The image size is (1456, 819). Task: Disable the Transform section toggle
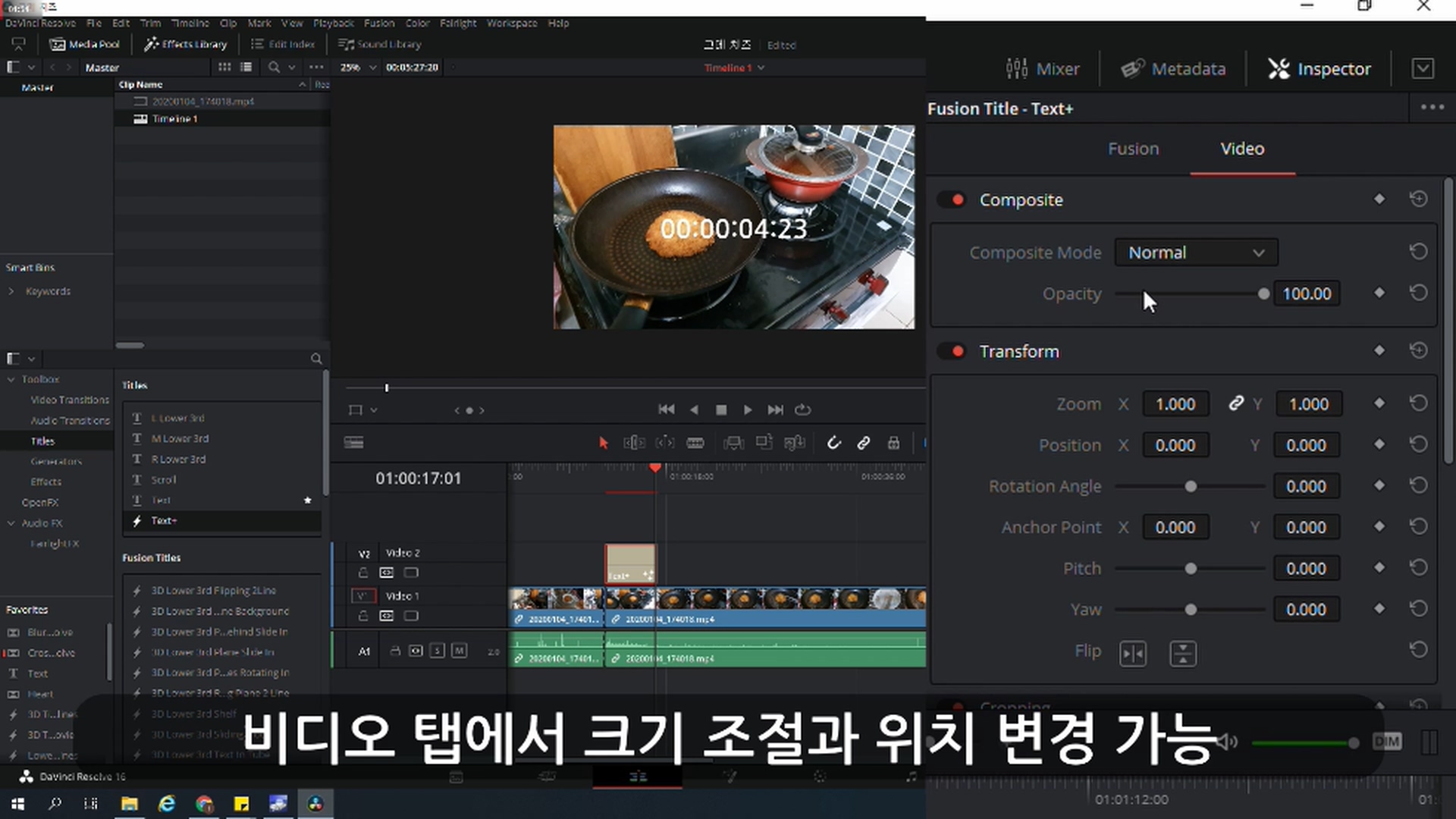952,351
